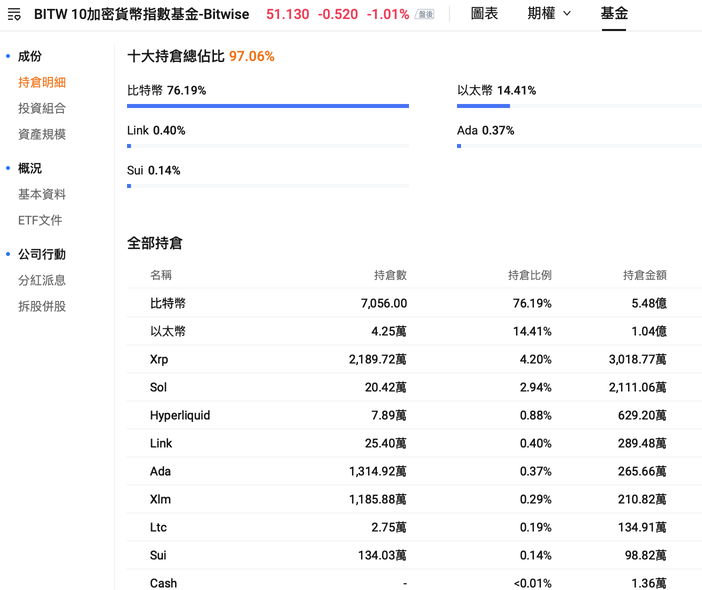Screen dimensions: 702x590
Task: Select the Sol holdings row
Action: click(414, 387)
